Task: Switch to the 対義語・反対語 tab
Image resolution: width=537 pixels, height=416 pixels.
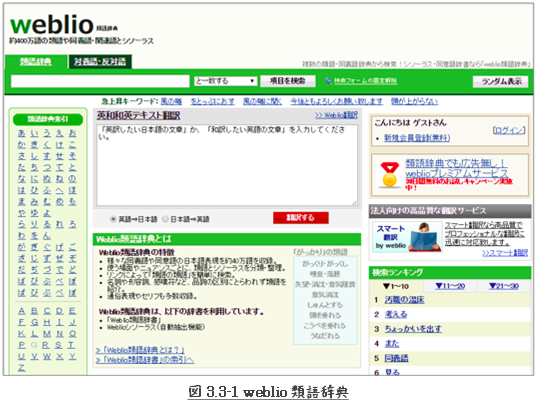Action: pos(100,62)
